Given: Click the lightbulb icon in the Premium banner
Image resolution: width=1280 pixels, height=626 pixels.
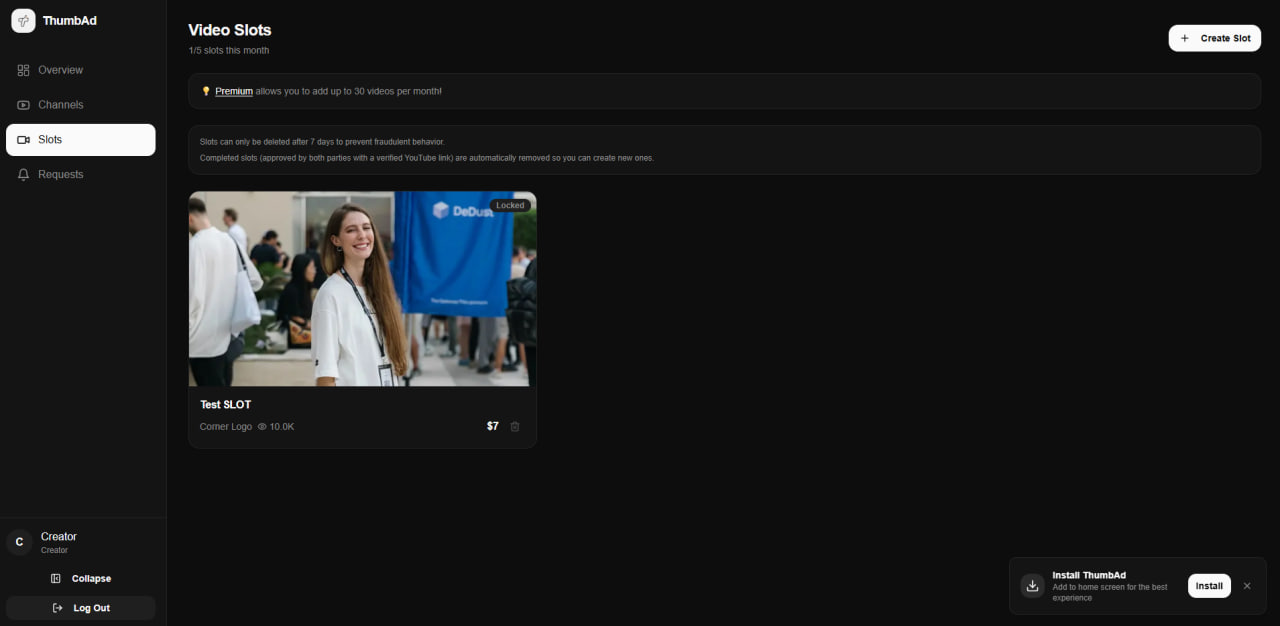Looking at the screenshot, I should point(204,90).
